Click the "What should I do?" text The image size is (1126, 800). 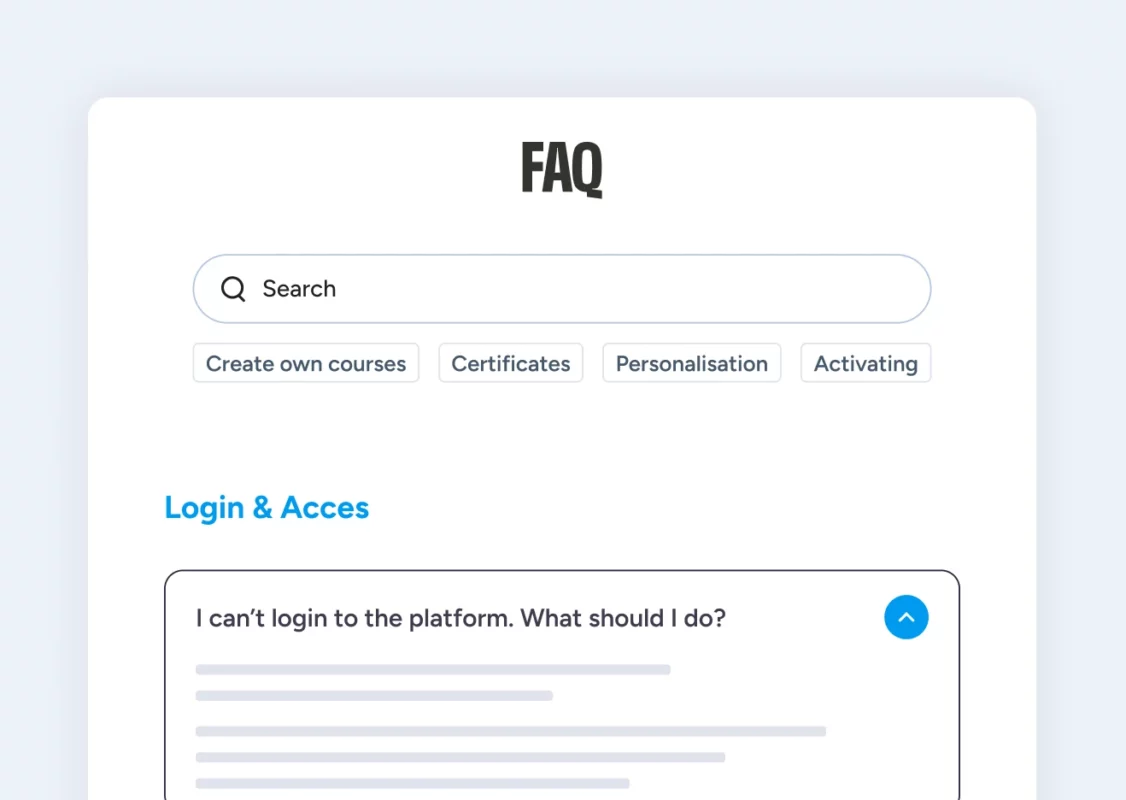point(623,618)
